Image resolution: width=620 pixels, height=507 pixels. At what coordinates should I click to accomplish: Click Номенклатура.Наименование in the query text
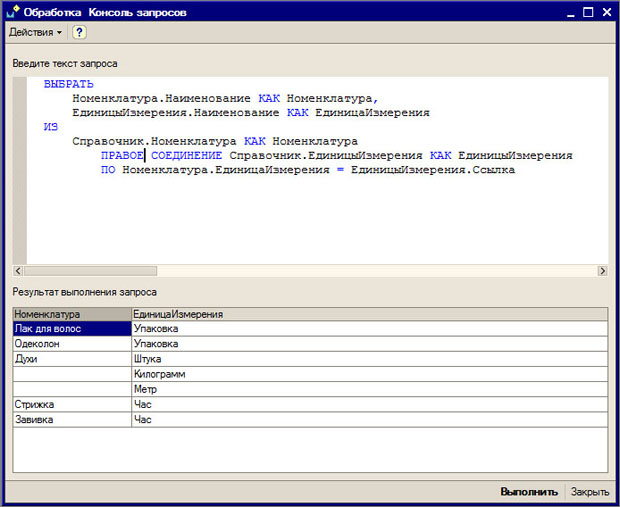pos(161,98)
